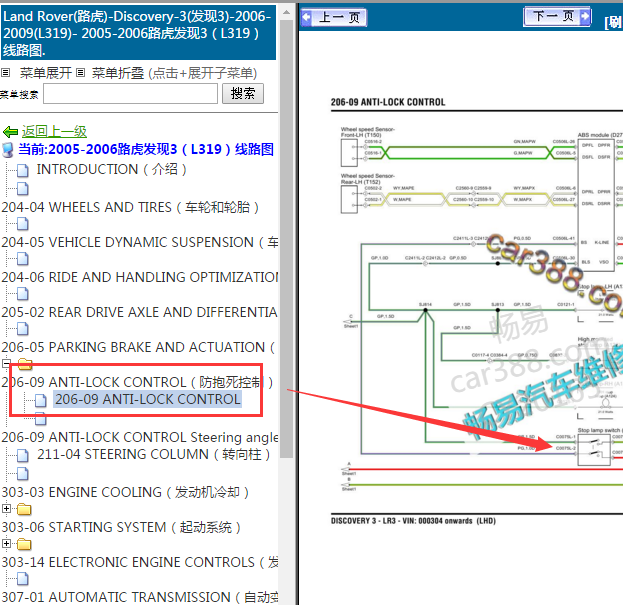Select 206-09 ANTI-LOCK CONTROL (防抱死控制) folder label

tap(137, 382)
